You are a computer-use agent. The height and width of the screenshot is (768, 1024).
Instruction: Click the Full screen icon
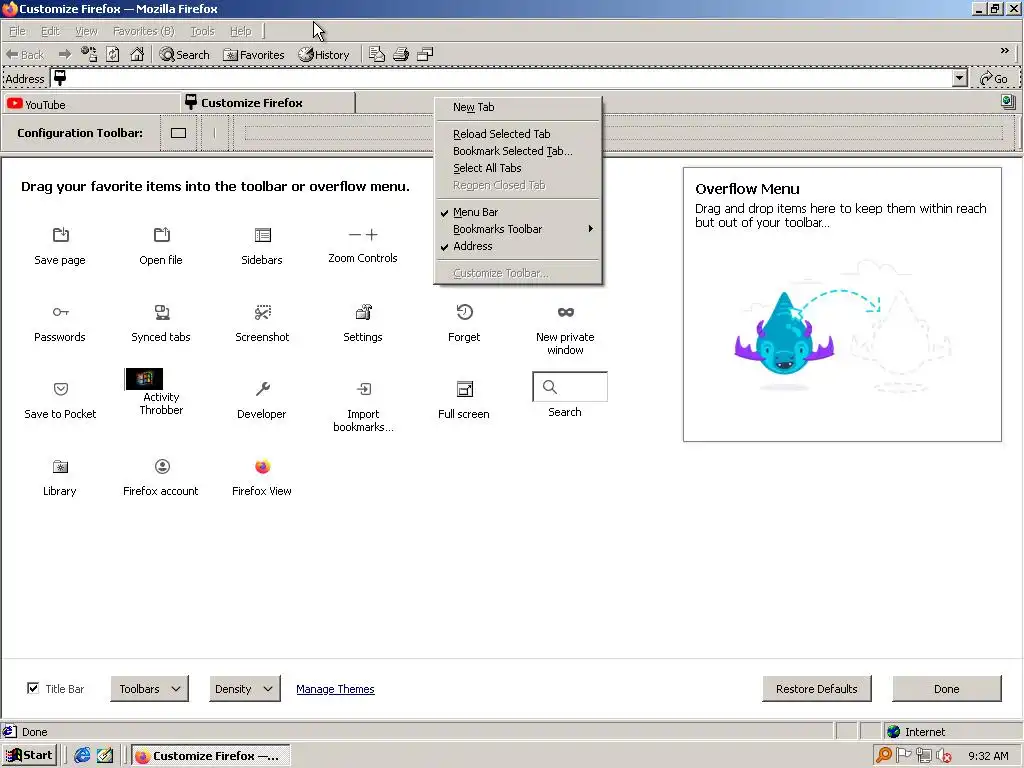pyautogui.click(x=464, y=389)
